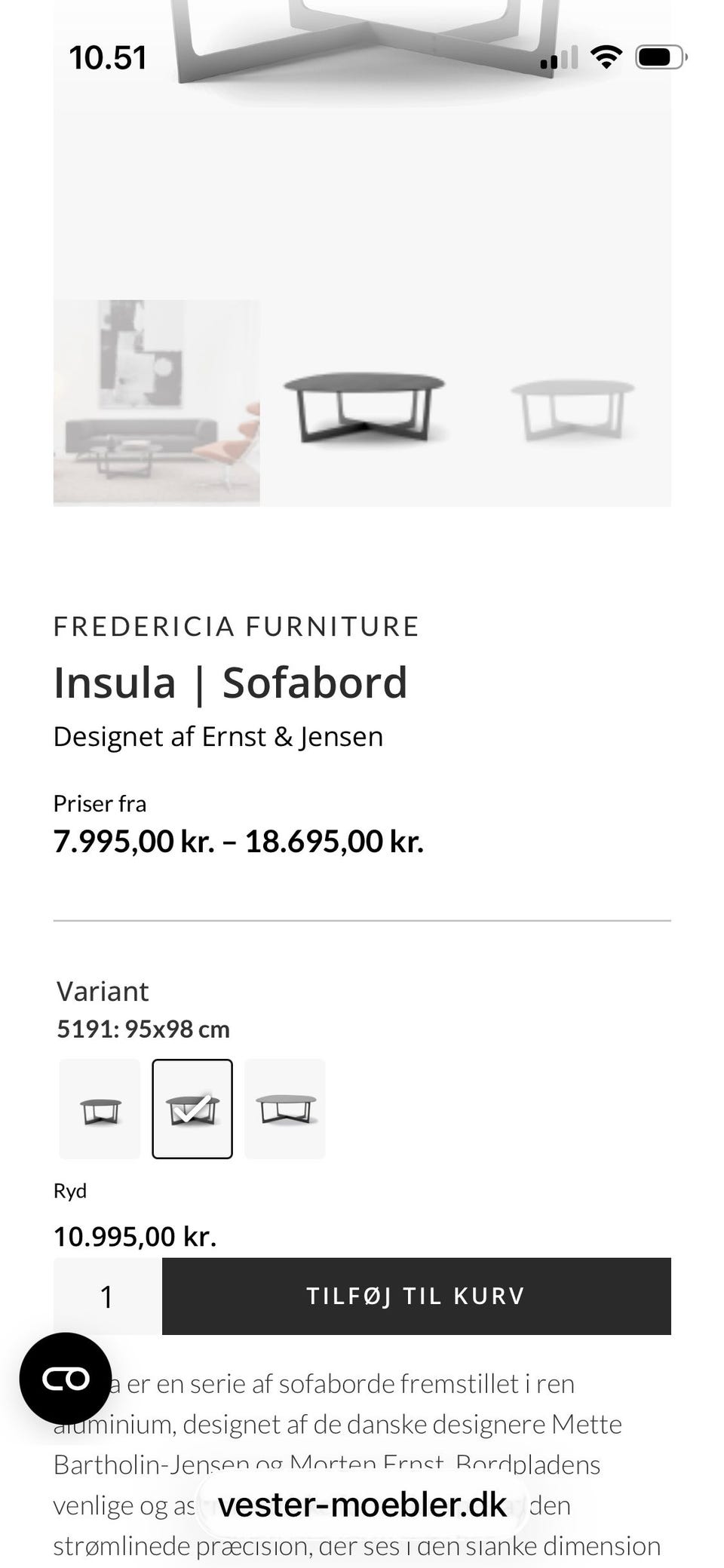Tap the vester-moebler.dk address bar

(362, 1505)
